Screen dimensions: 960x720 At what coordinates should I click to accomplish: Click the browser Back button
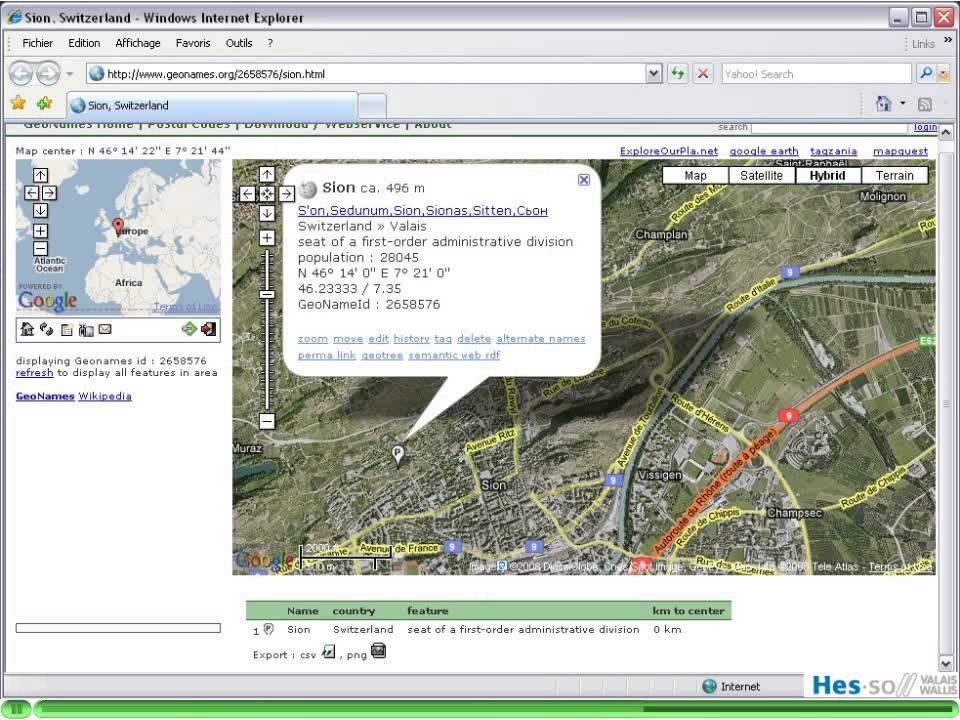pos(21,74)
